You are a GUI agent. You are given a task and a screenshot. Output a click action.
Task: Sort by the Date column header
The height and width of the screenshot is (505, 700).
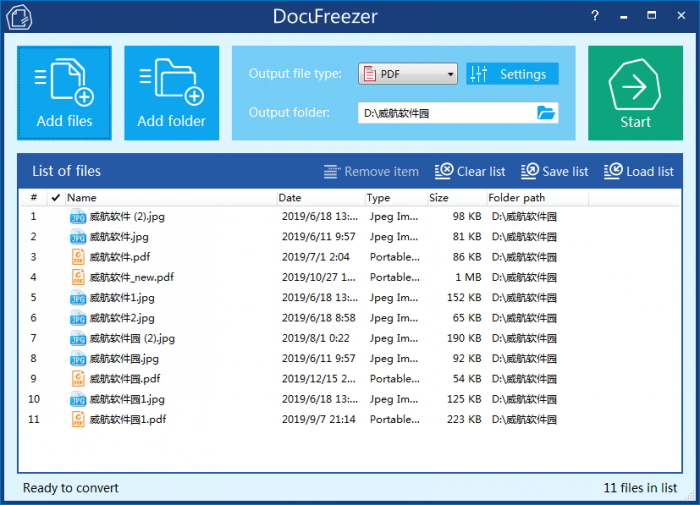321,197
